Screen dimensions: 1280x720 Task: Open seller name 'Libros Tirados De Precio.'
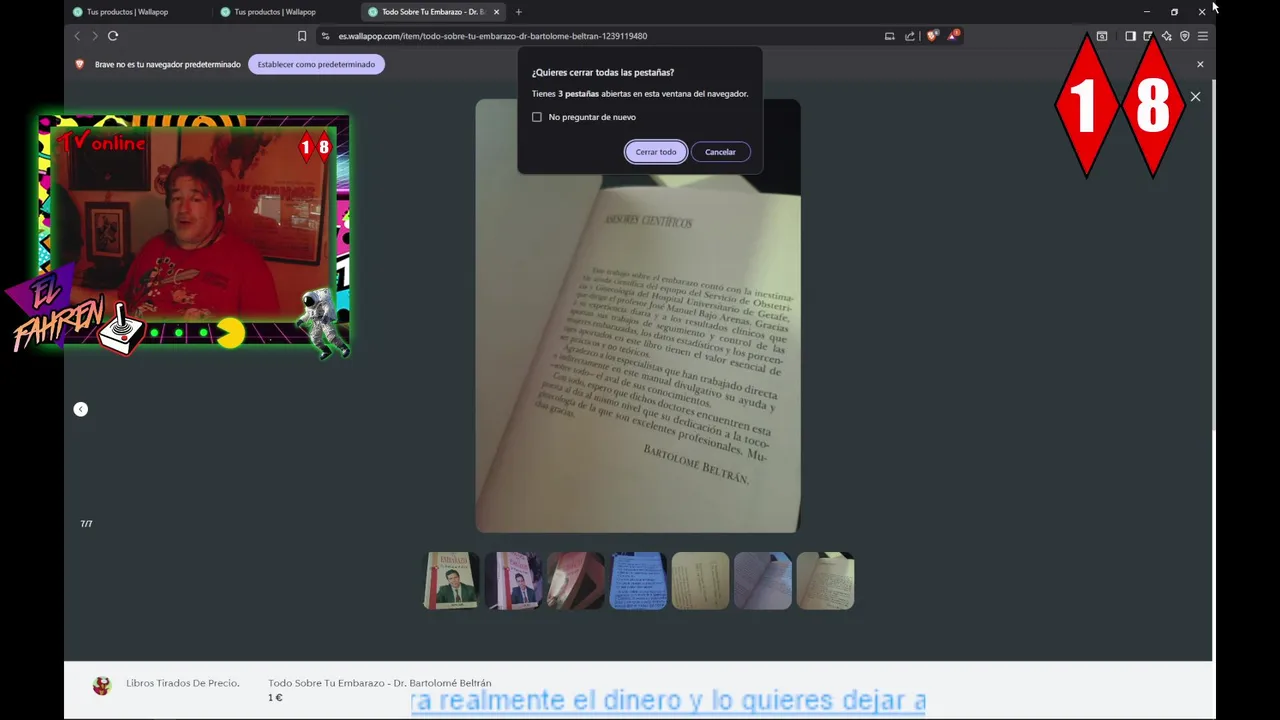coord(183,683)
